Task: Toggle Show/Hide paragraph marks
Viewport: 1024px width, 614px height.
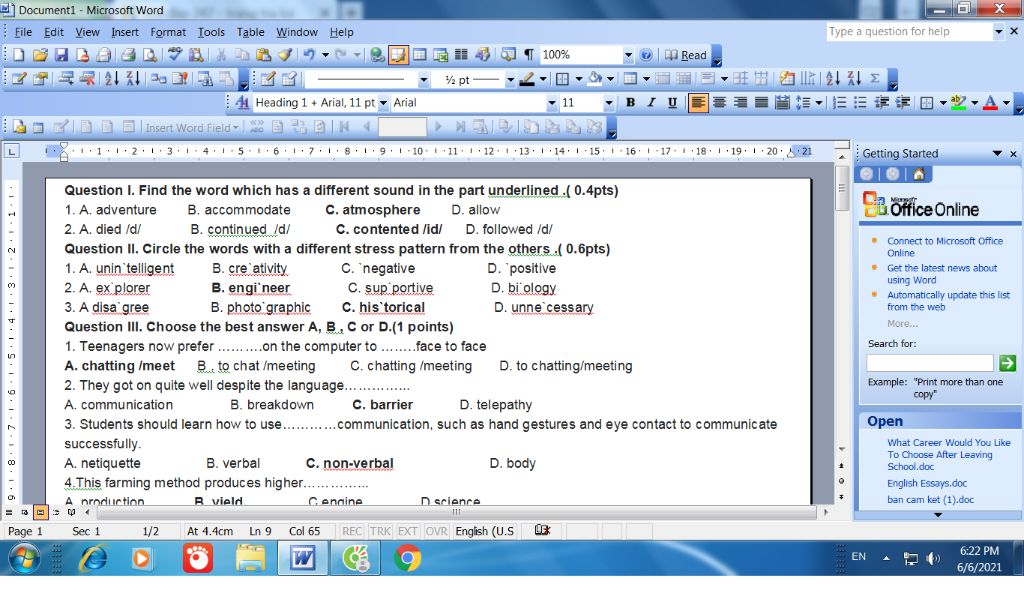Action: point(529,55)
